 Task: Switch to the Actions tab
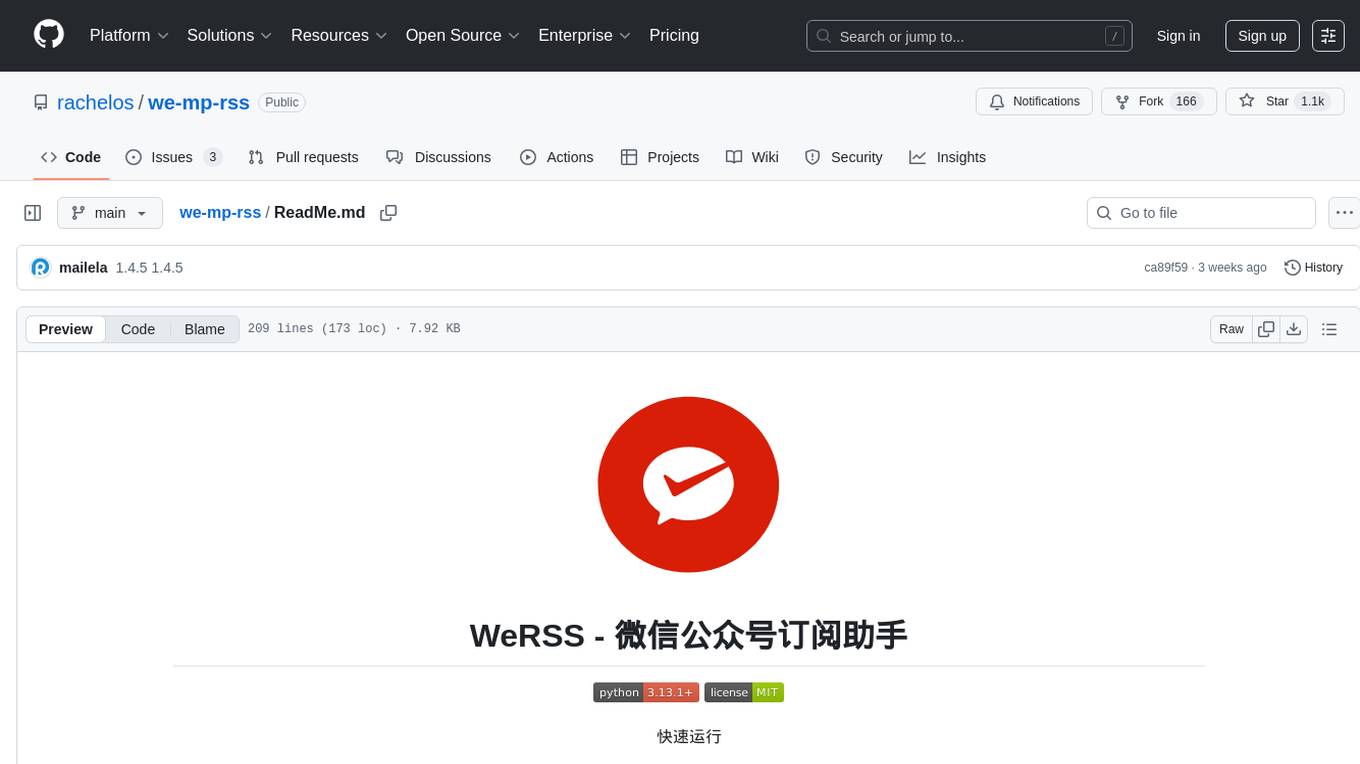click(x=557, y=157)
